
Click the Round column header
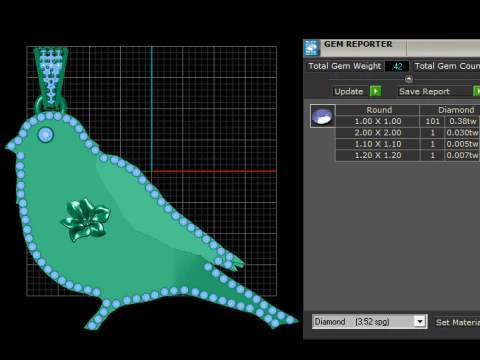point(377,110)
